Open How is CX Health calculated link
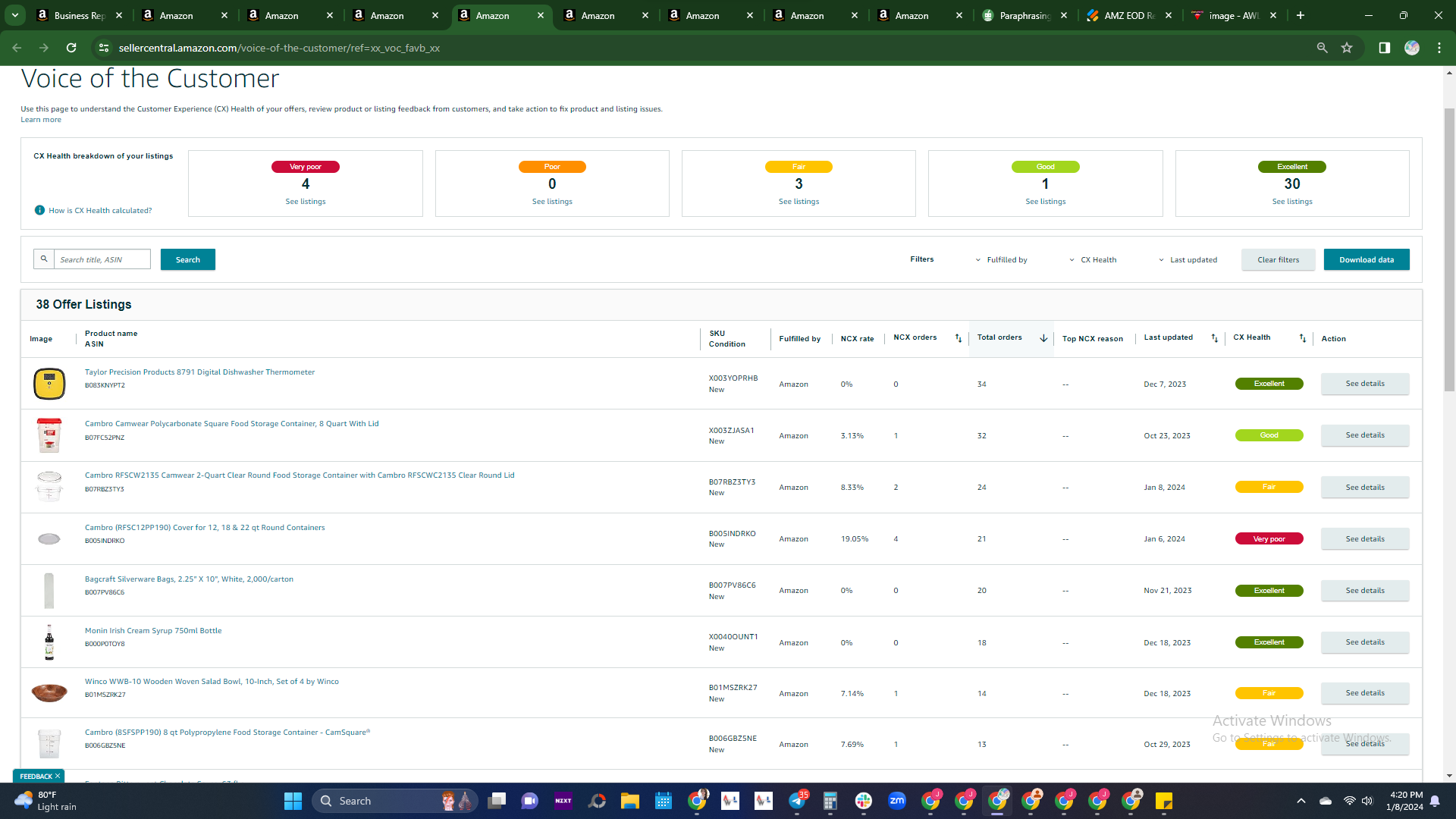 [x=100, y=211]
